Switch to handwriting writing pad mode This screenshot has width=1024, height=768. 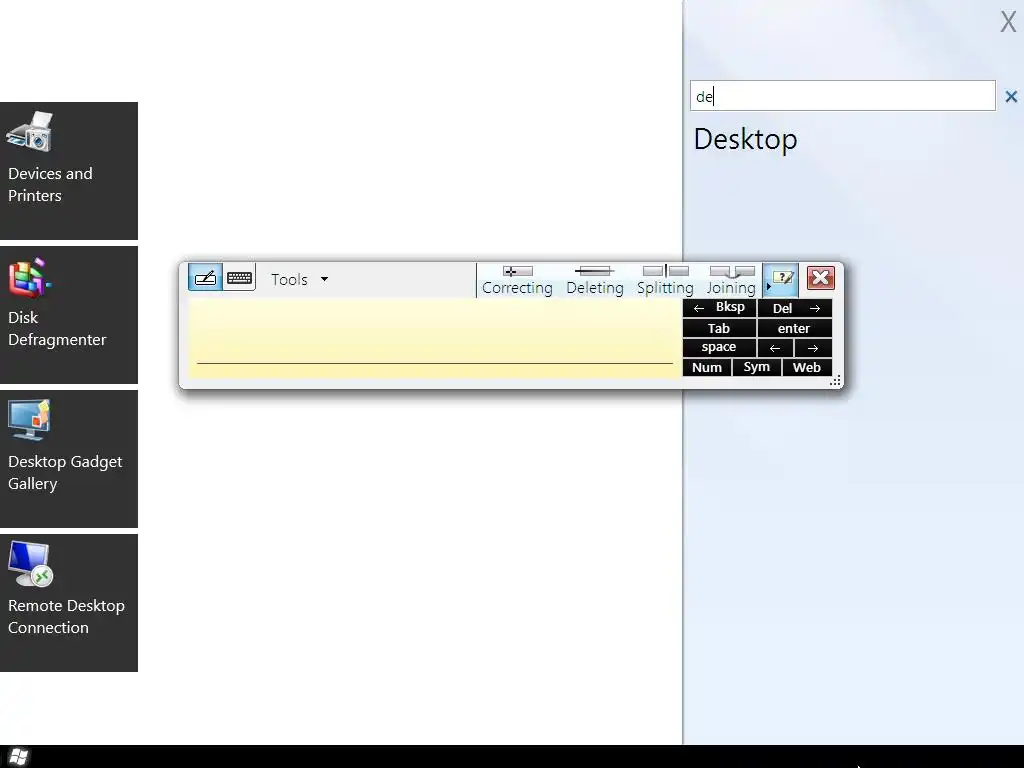point(205,278)
